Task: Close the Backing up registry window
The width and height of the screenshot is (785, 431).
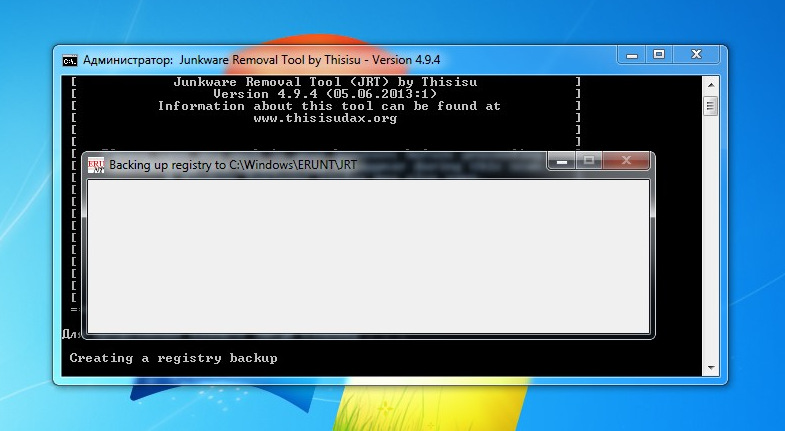Action: [x=626, y=161]
